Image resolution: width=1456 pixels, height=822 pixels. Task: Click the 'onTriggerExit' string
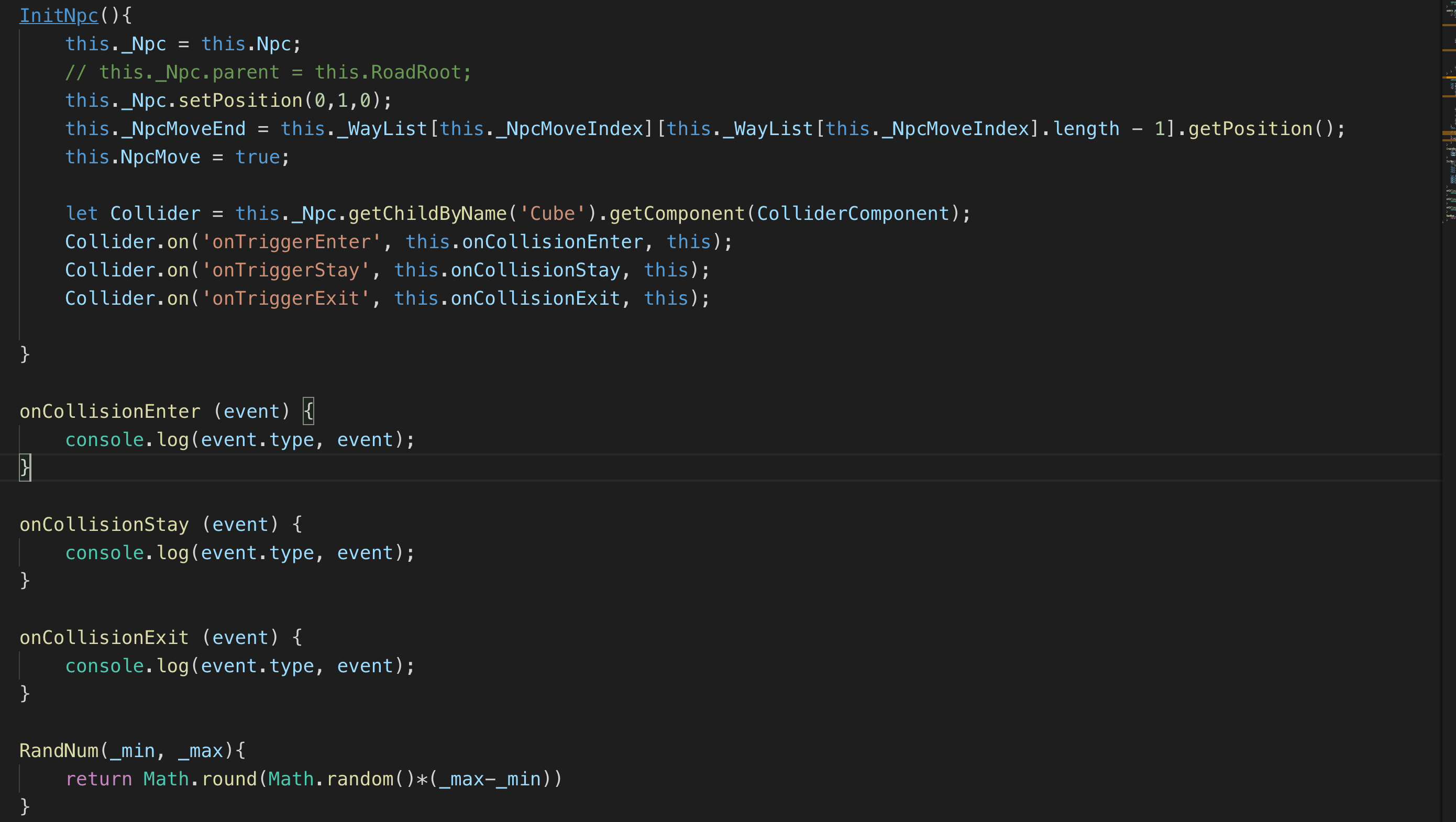tap(285, 298)
